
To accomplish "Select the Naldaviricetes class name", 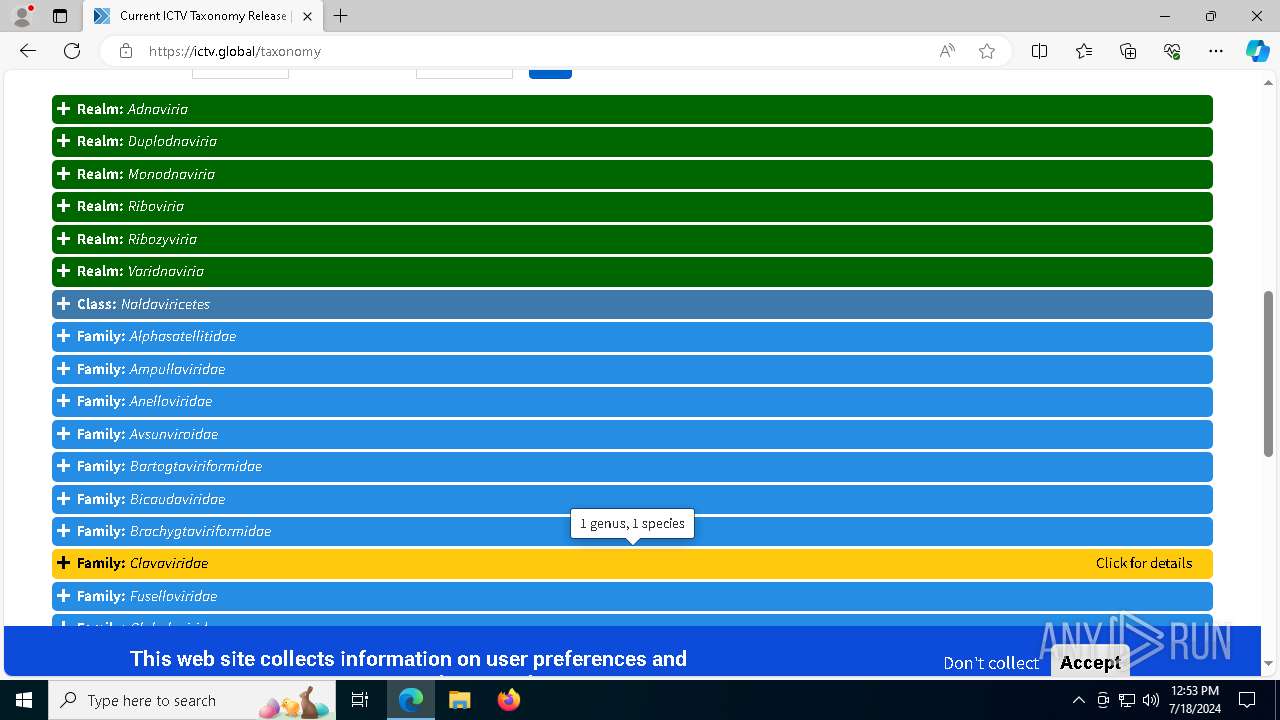I will click(165, 304).
